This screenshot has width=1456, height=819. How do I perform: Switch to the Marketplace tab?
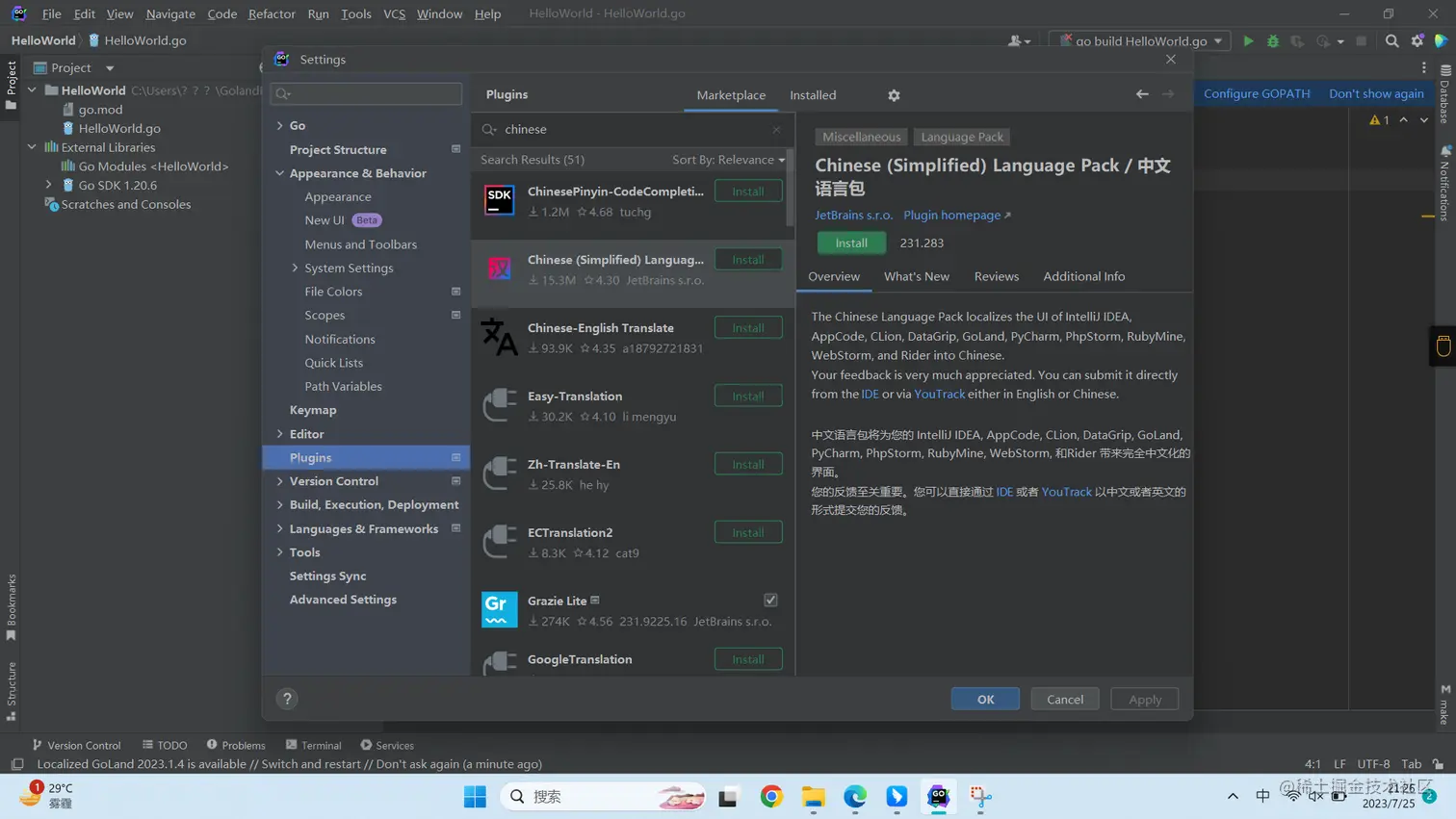(731, 95)
